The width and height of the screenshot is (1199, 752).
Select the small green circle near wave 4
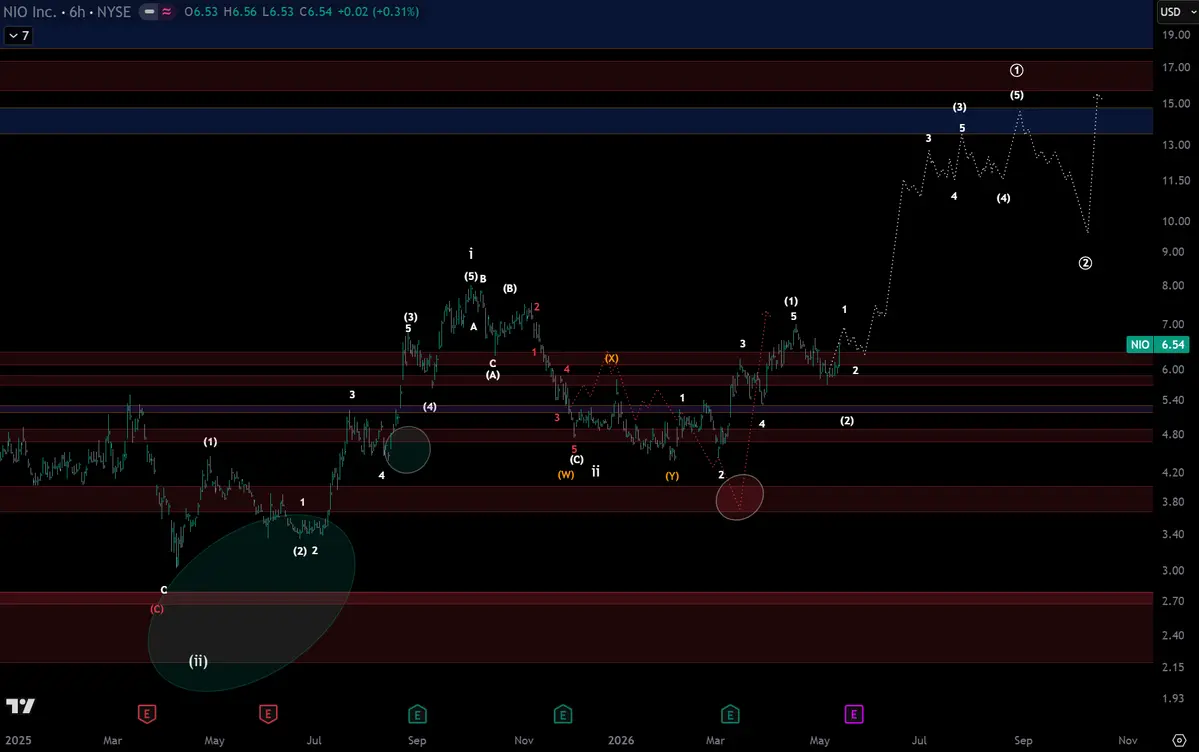pyautogui.click(x=408, y=449)
